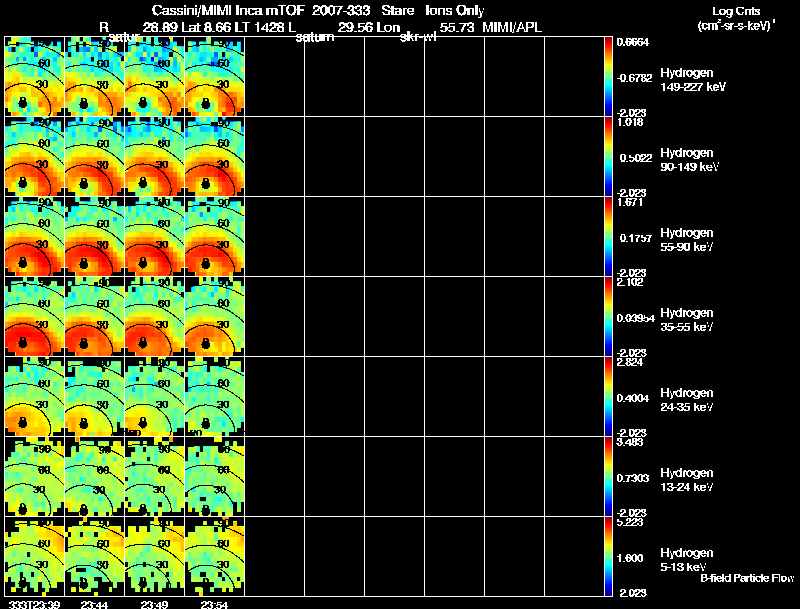Viewport: 800px width, 609px height.
Task: Click the "Hydrogen 55-90 keV" label
Action: point(687,240)
